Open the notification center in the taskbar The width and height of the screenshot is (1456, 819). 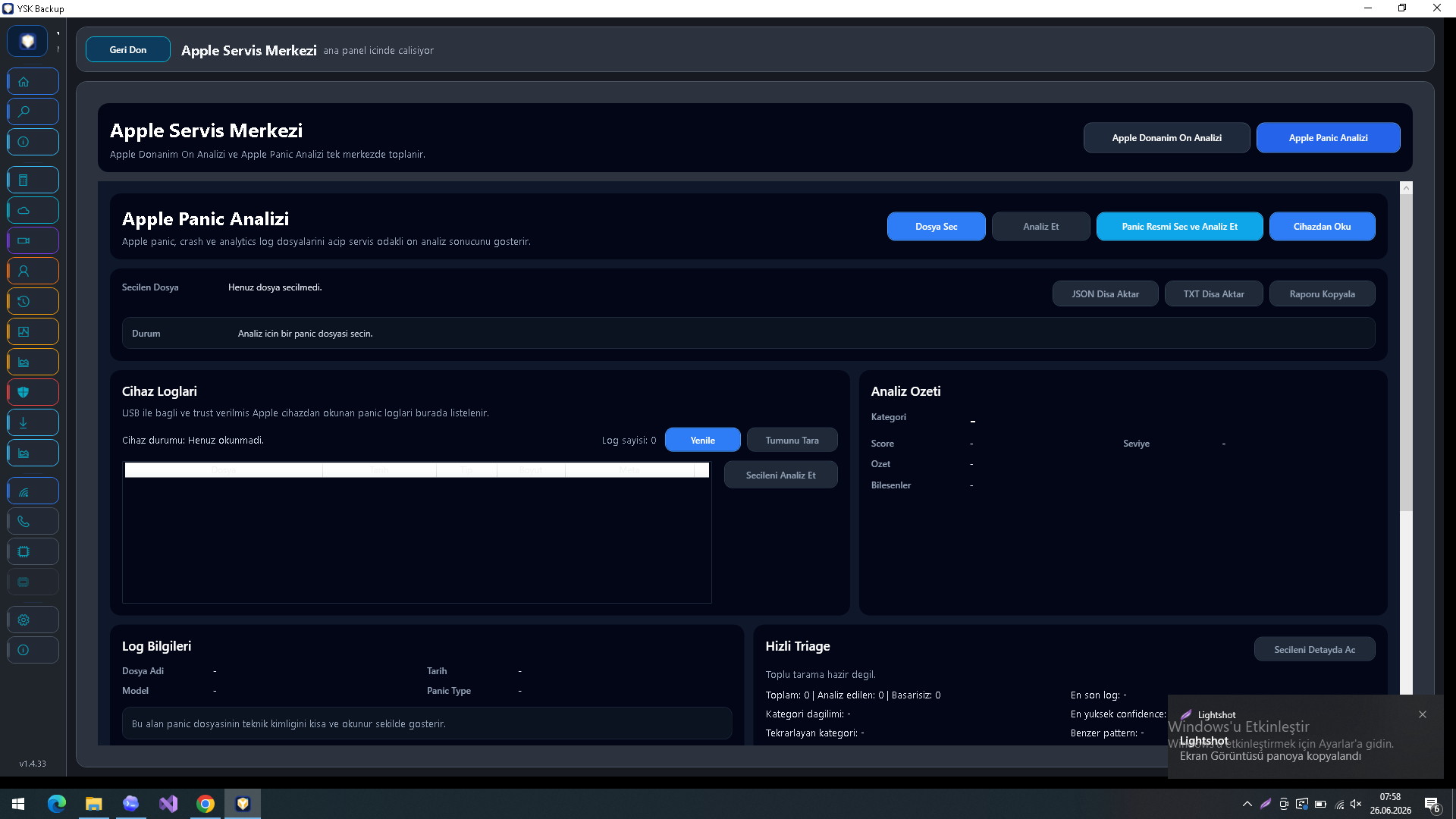click(x=1432, y=804)
